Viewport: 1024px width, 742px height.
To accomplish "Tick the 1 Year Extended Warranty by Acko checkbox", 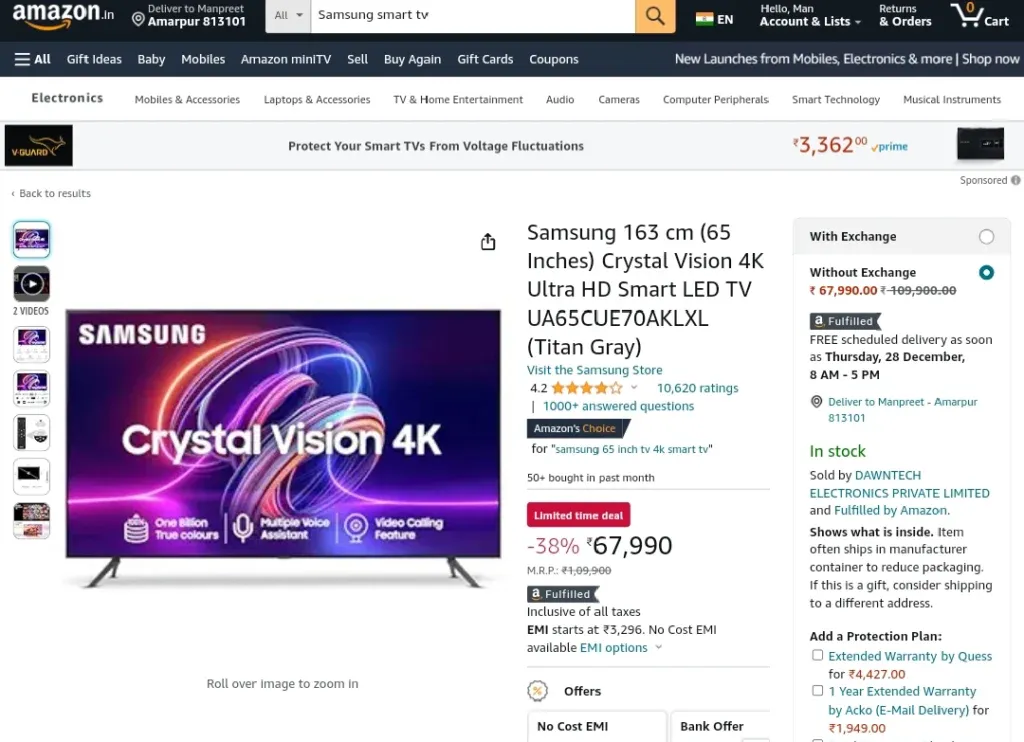I will coord(817,690).
